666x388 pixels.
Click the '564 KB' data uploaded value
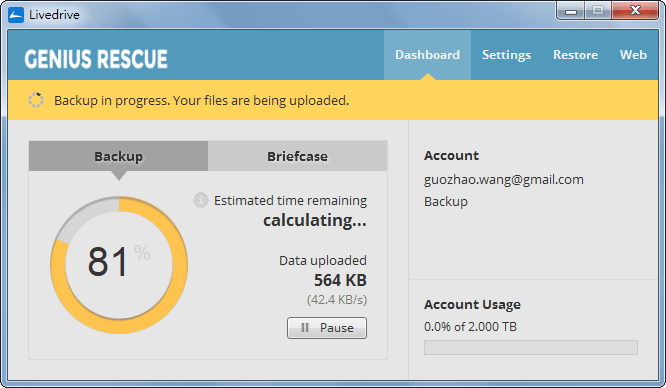click(x=340, y=280)
